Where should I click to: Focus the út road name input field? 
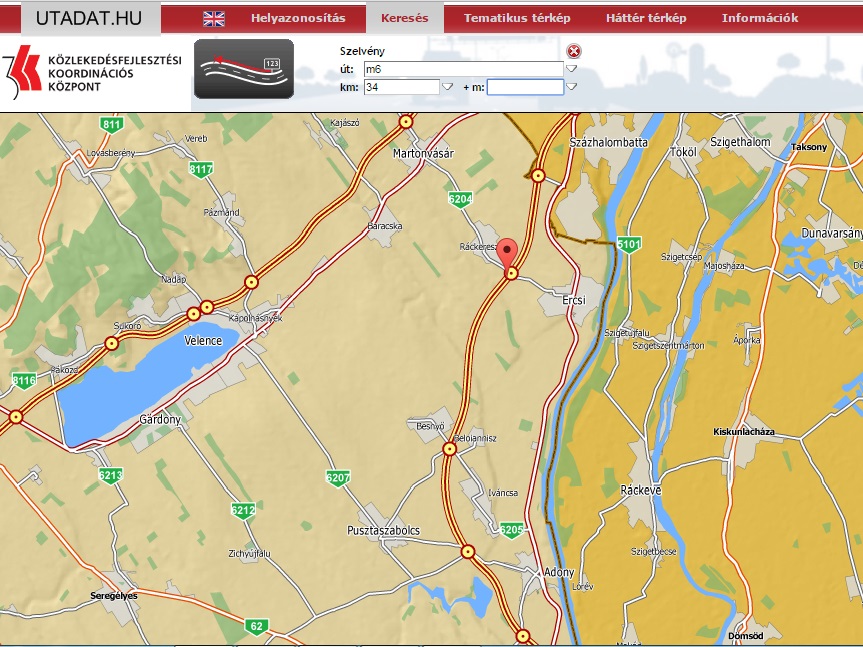point(464,69)
